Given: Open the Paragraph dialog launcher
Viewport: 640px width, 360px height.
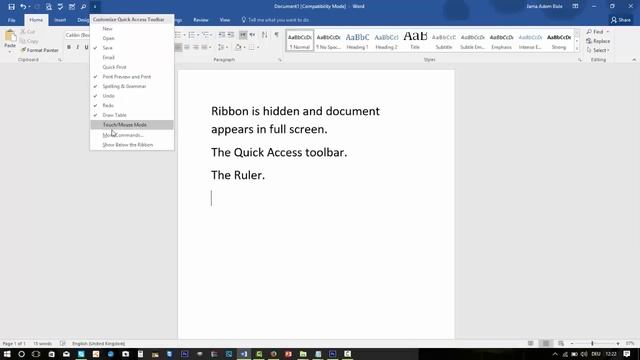Looking at the screenshot, I should [280, 60].
